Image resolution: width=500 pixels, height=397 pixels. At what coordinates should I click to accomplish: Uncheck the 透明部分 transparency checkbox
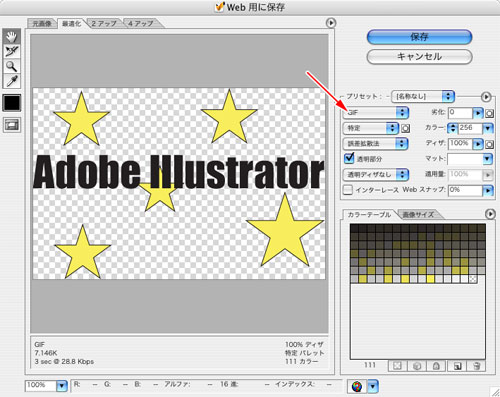pos(349,158)
